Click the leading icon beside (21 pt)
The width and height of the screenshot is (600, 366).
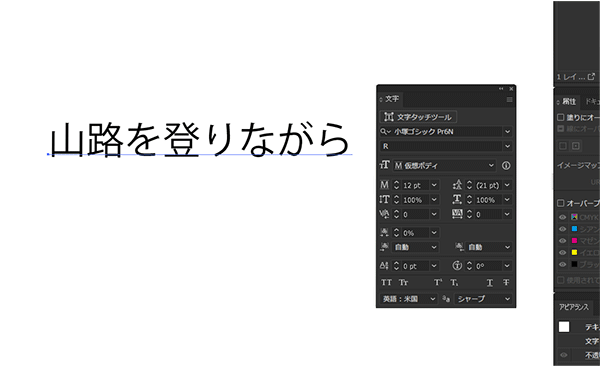457,185
